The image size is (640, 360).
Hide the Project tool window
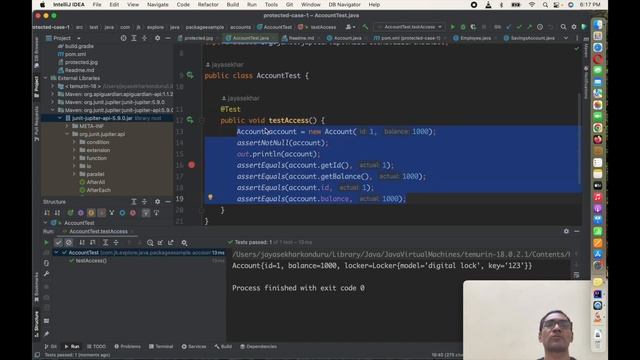168,38
